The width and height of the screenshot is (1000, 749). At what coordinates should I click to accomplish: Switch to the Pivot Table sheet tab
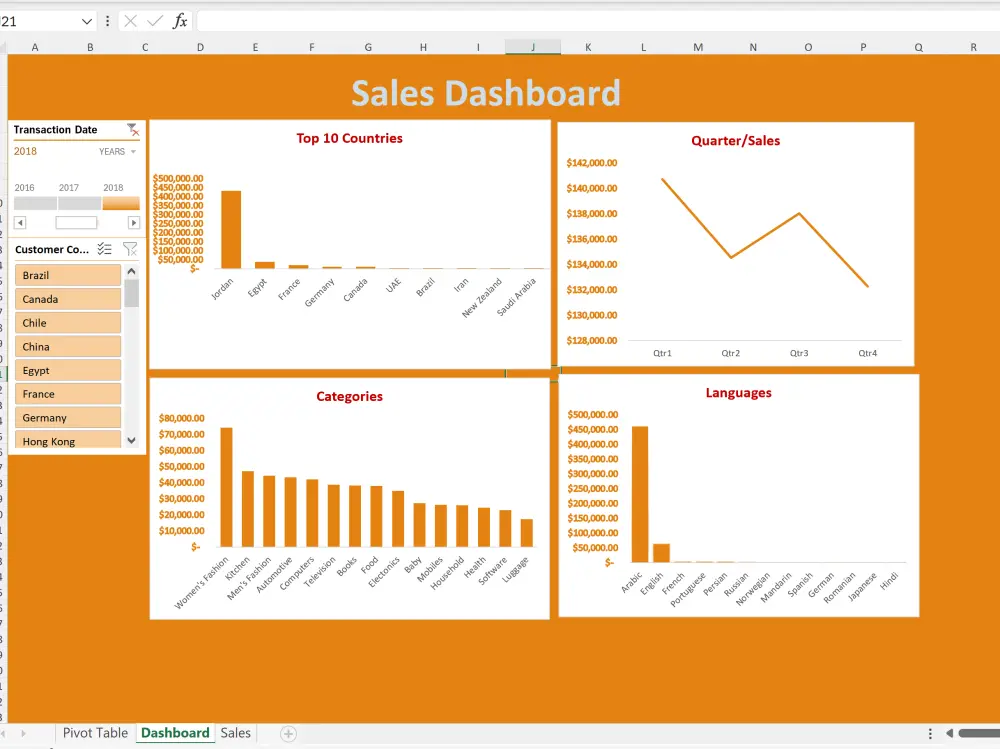click(95, 733)
